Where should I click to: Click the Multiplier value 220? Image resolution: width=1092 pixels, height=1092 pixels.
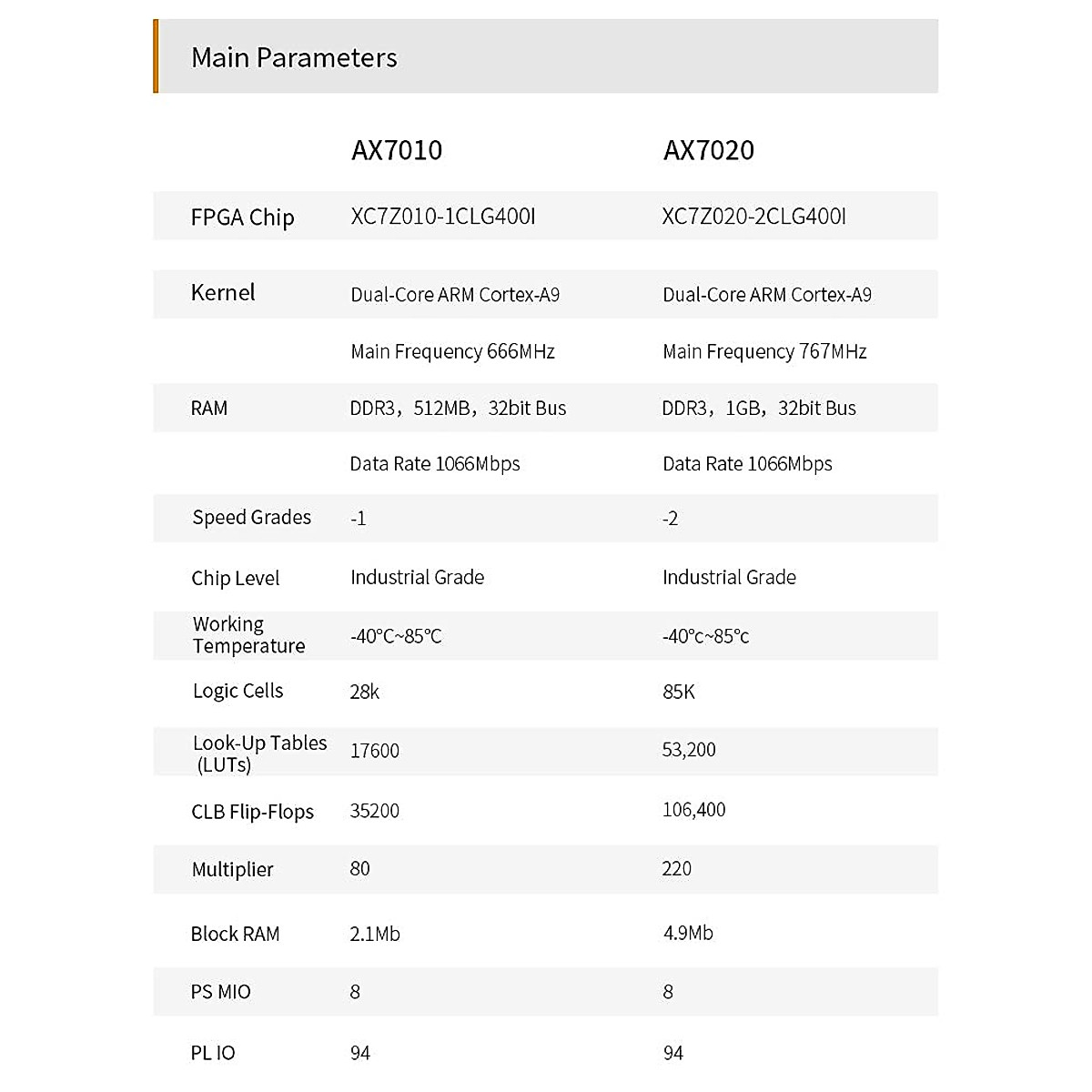(x=676, y=869)
